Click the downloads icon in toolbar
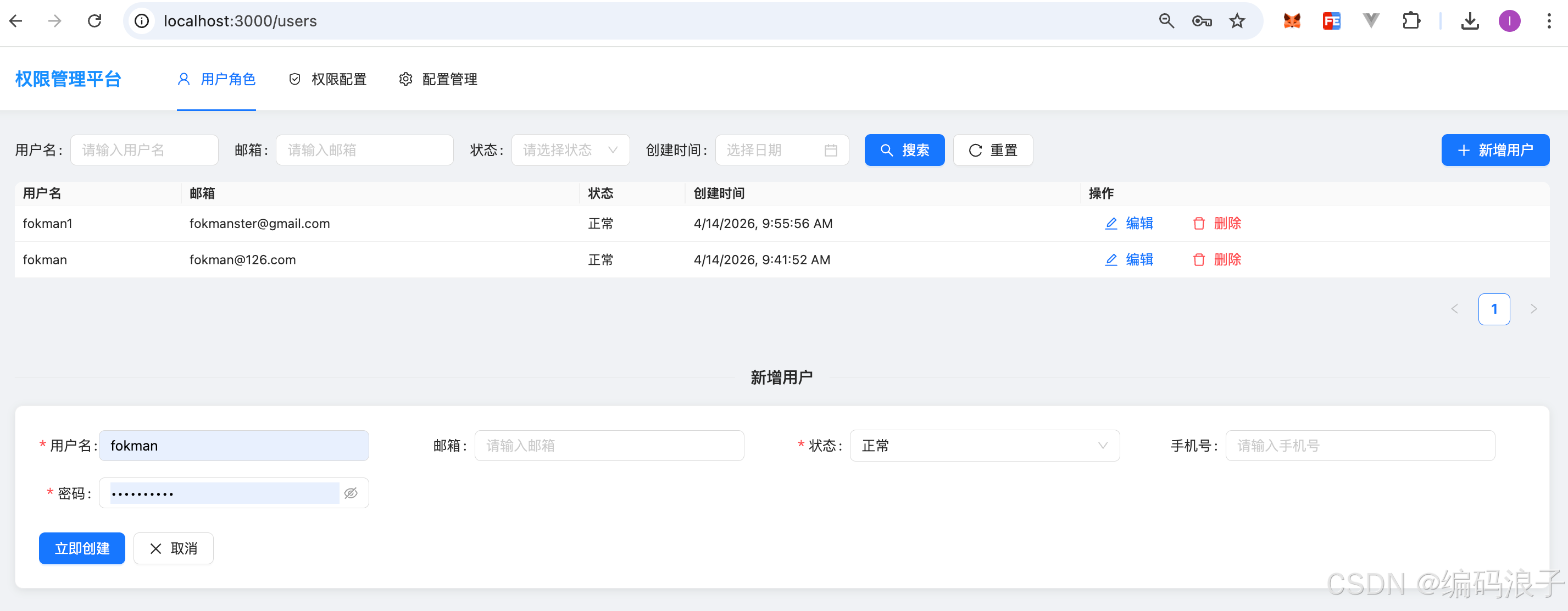The height and width of the screenshot is (611, 1568). (x=1470, y=21)
